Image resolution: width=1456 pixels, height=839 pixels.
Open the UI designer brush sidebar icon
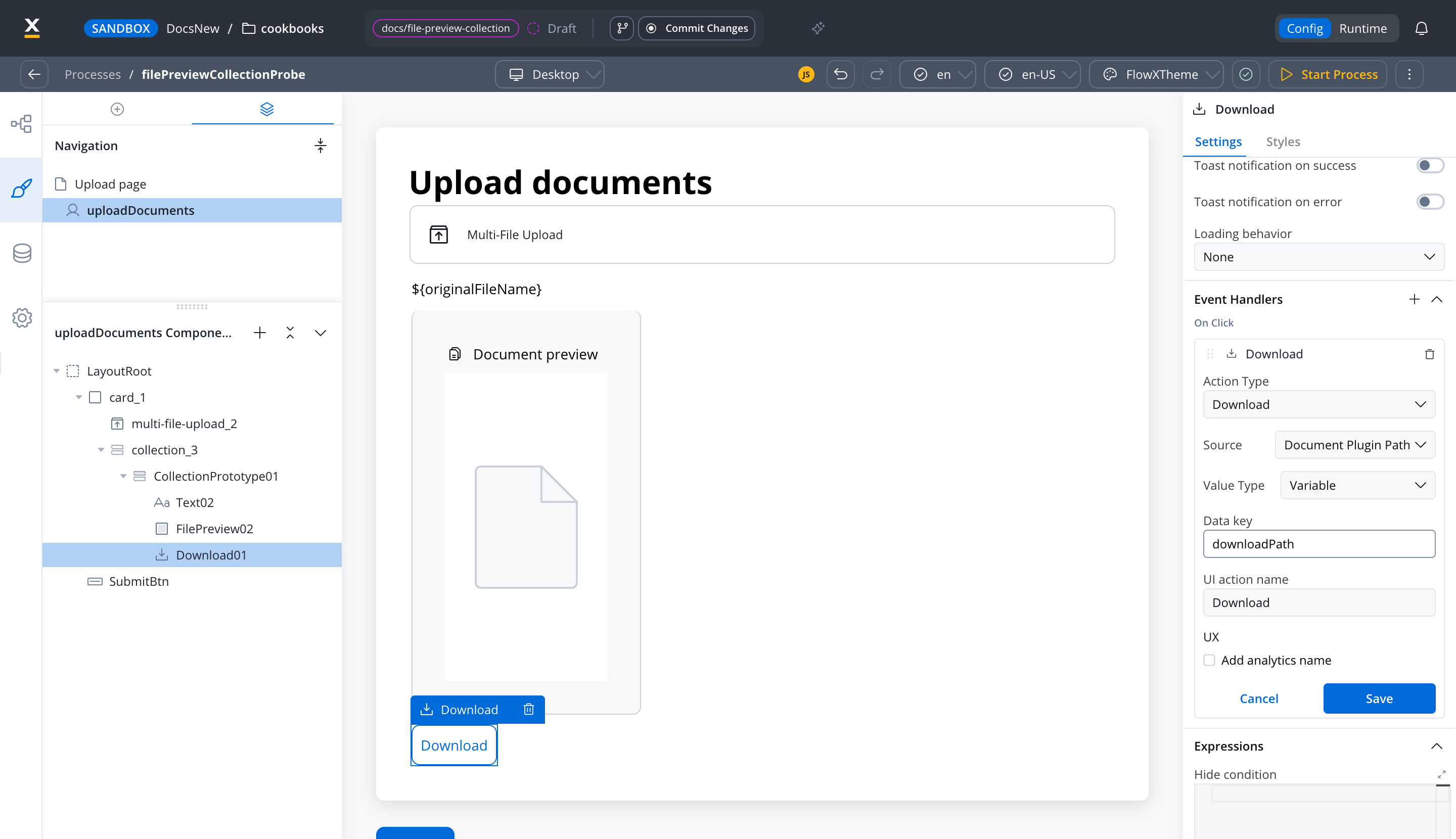pos(21,189)
